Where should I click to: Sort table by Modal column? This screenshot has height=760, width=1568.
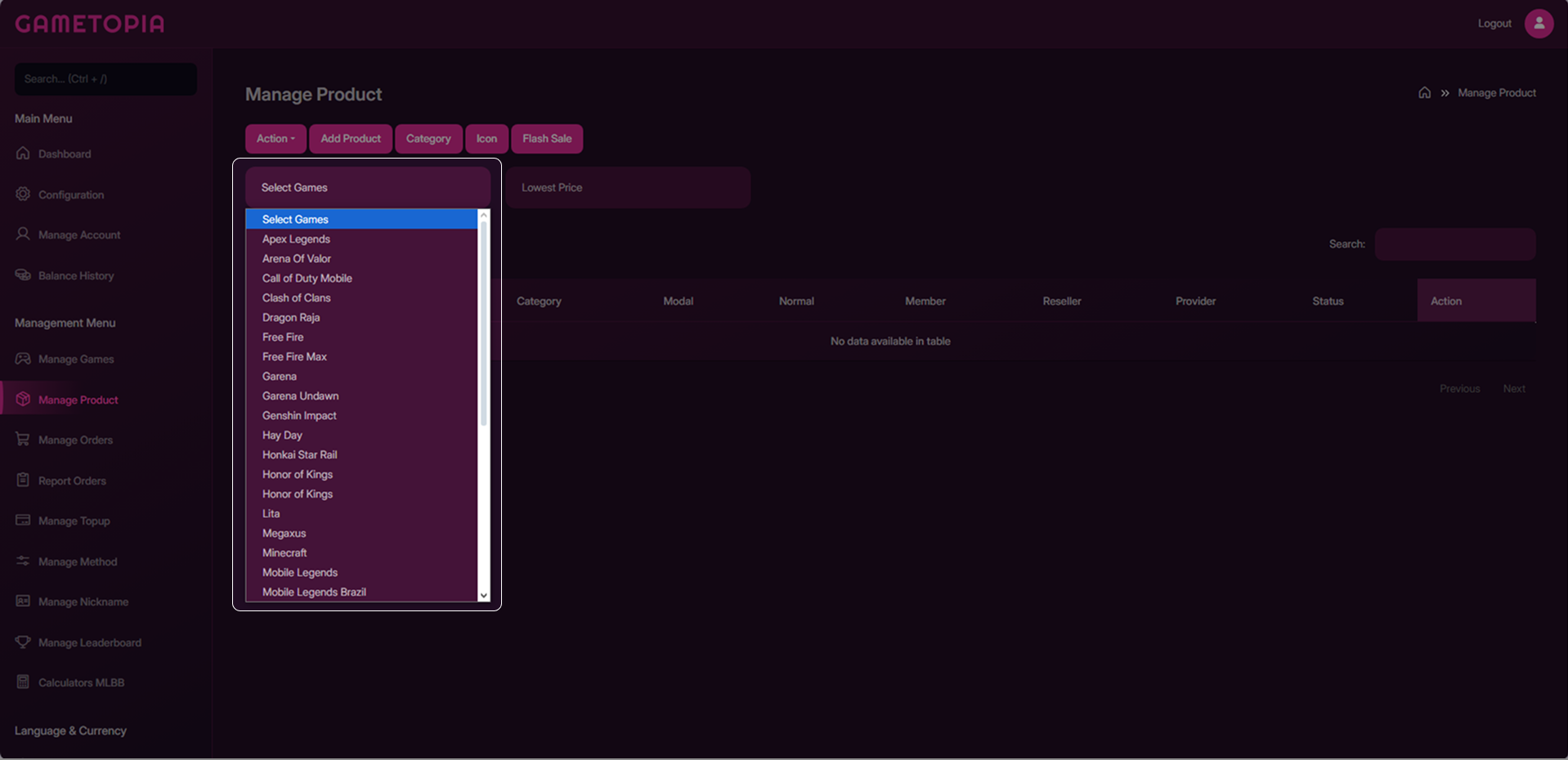679,302
